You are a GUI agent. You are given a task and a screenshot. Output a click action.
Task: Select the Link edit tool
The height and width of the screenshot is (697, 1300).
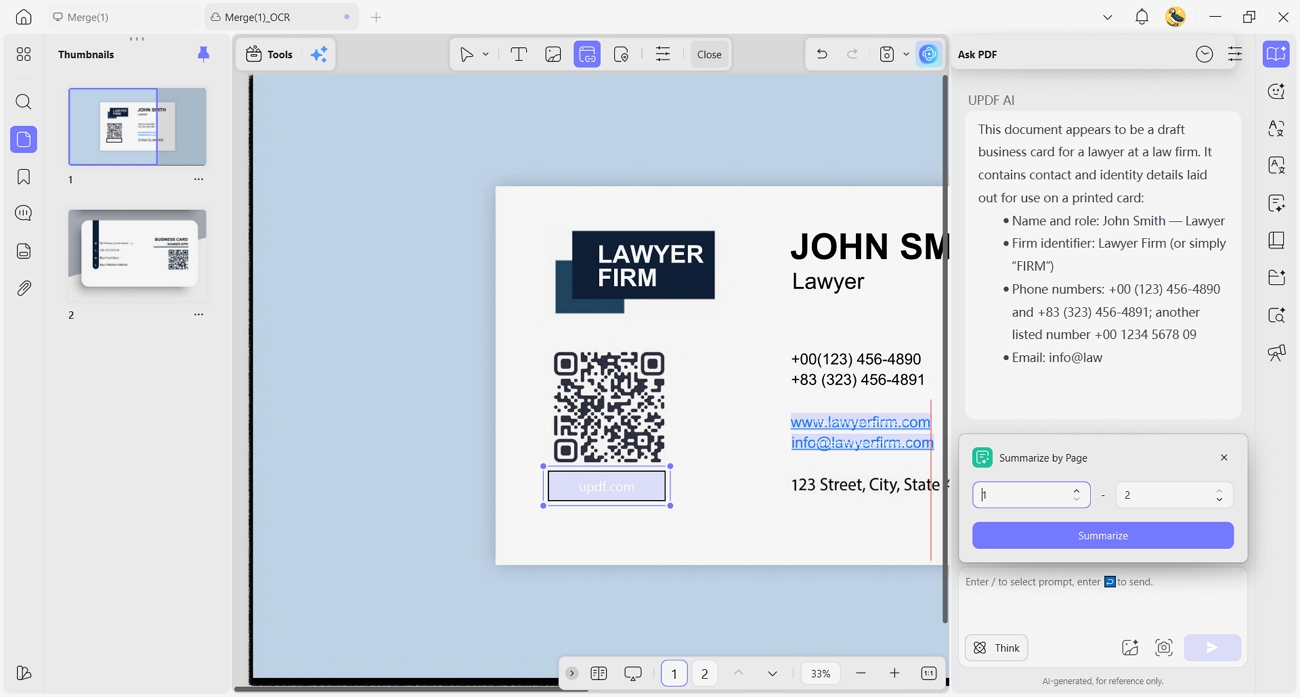coord(587,55)
